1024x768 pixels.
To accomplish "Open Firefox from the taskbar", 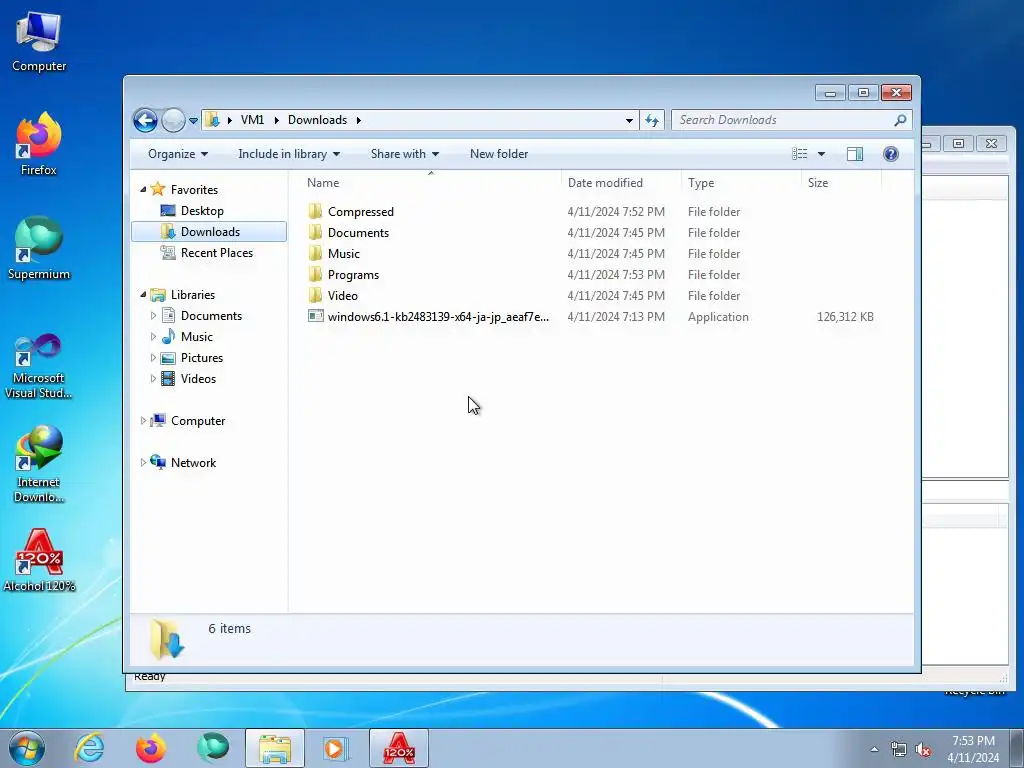I will tap(150, 748).
